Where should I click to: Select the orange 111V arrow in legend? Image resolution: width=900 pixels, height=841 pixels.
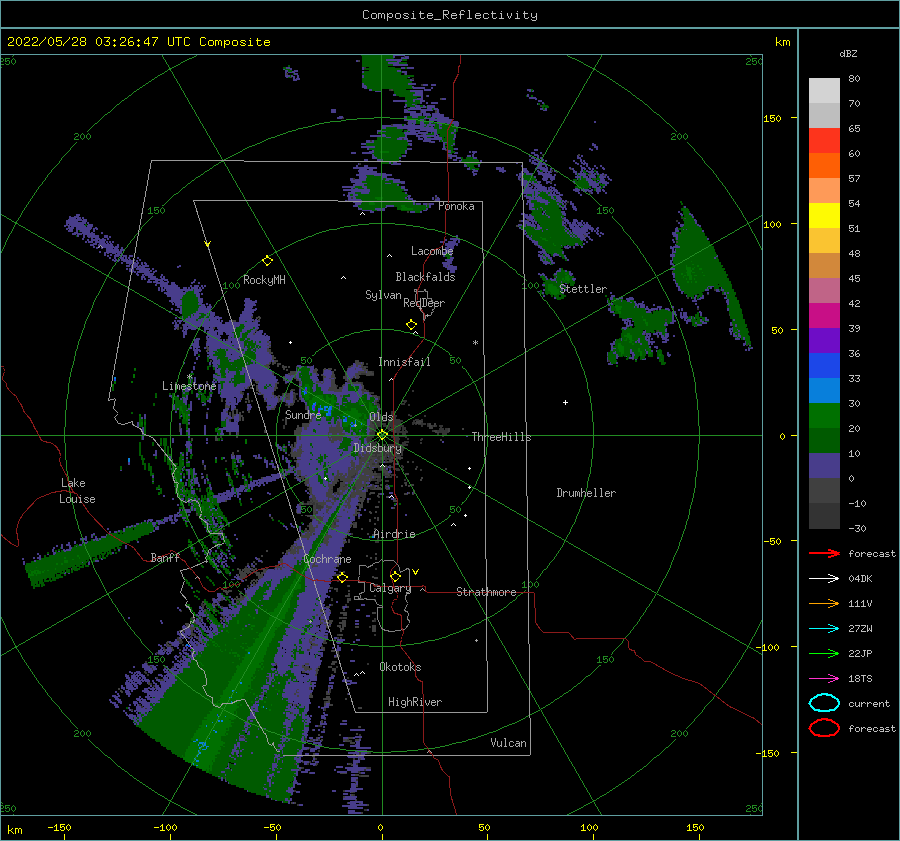coord(824,603)
